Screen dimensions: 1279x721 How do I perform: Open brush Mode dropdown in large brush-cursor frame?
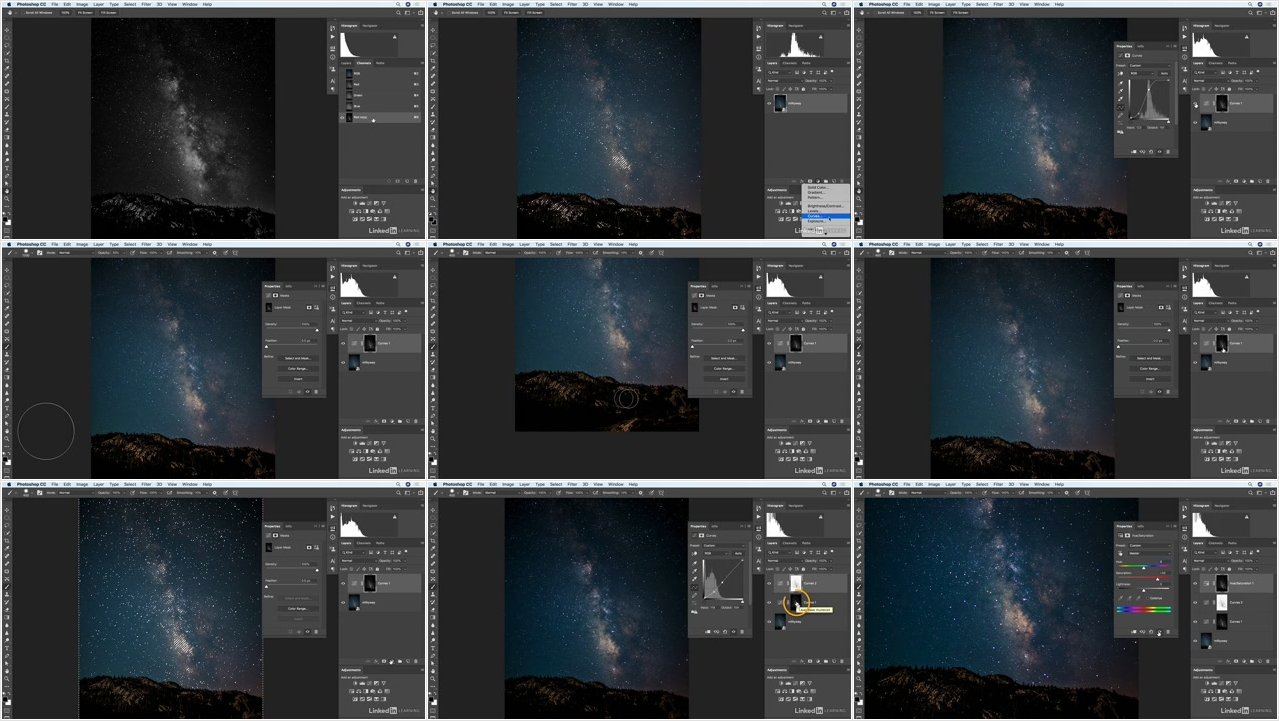75,253
